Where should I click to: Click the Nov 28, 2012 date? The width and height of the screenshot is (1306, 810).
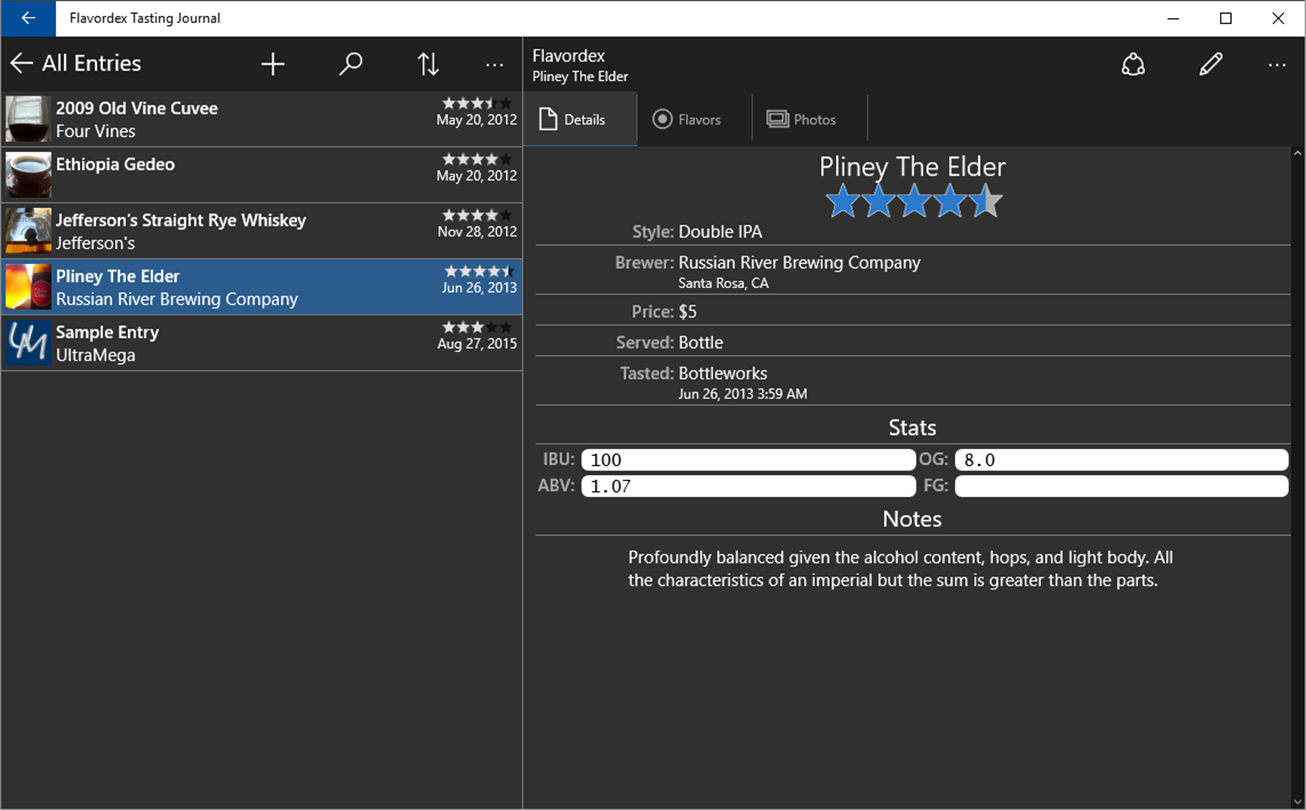pos(477,232)
